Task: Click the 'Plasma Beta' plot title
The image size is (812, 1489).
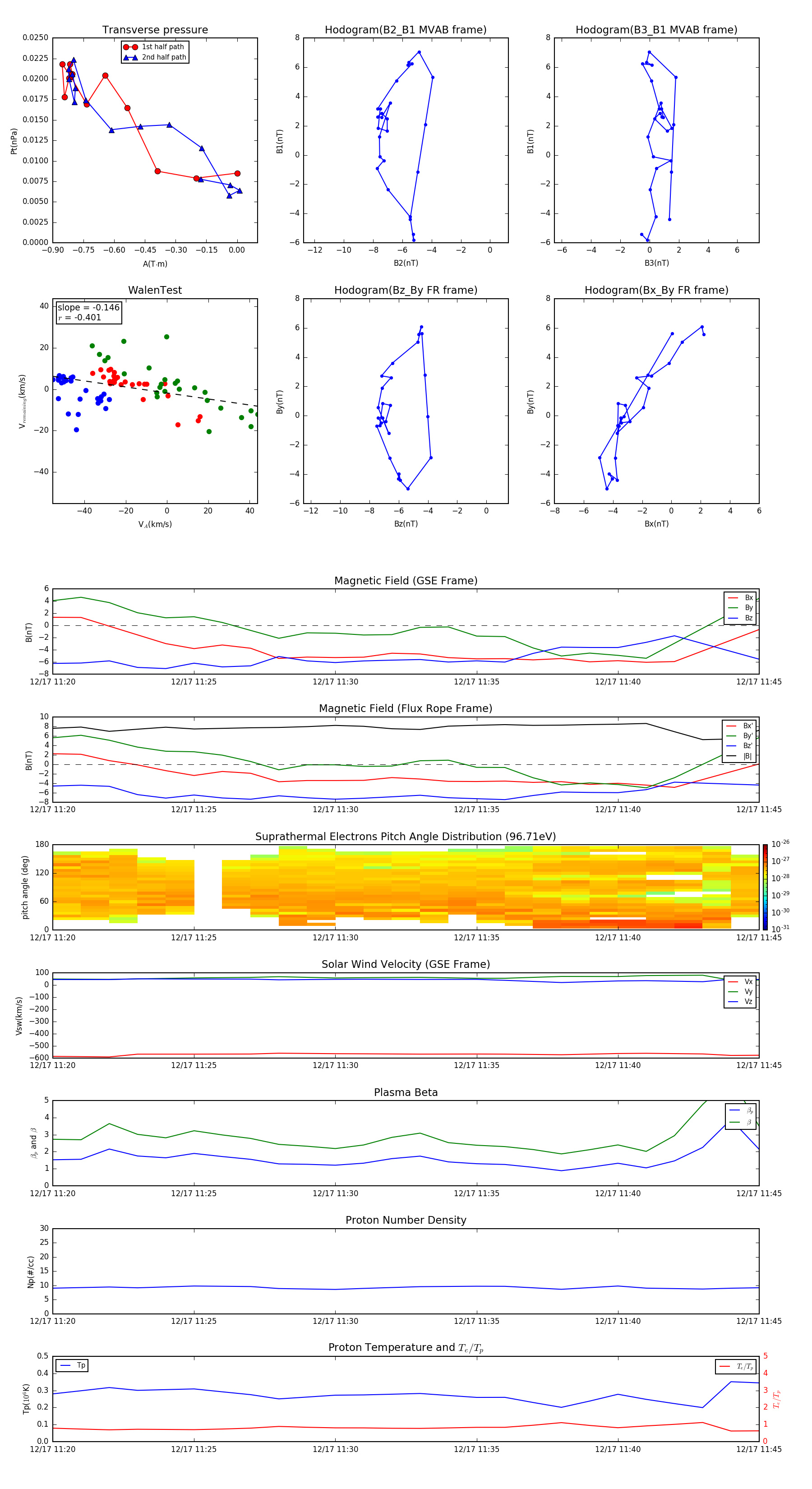Action: click(406, 1092)
